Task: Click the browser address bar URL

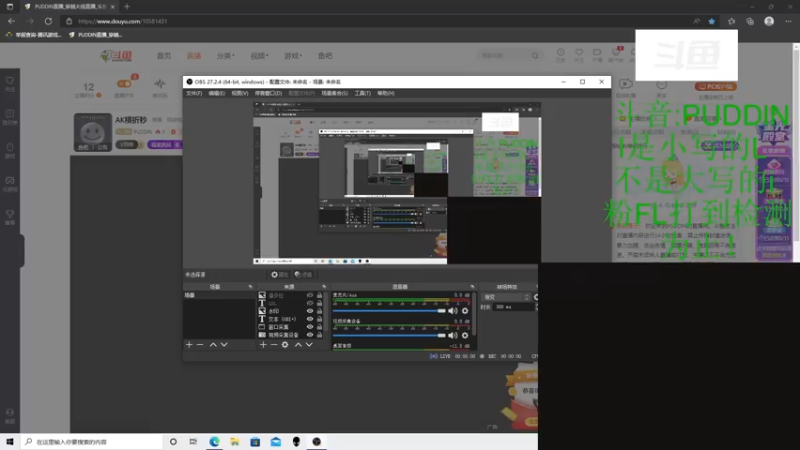Action: 122,21
